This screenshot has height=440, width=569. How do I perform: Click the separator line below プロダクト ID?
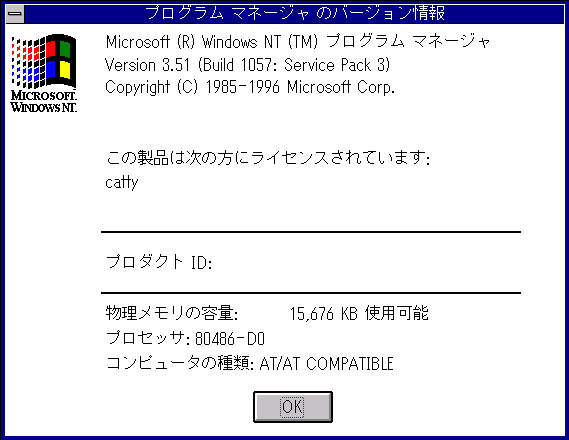(x=311, y=292)
